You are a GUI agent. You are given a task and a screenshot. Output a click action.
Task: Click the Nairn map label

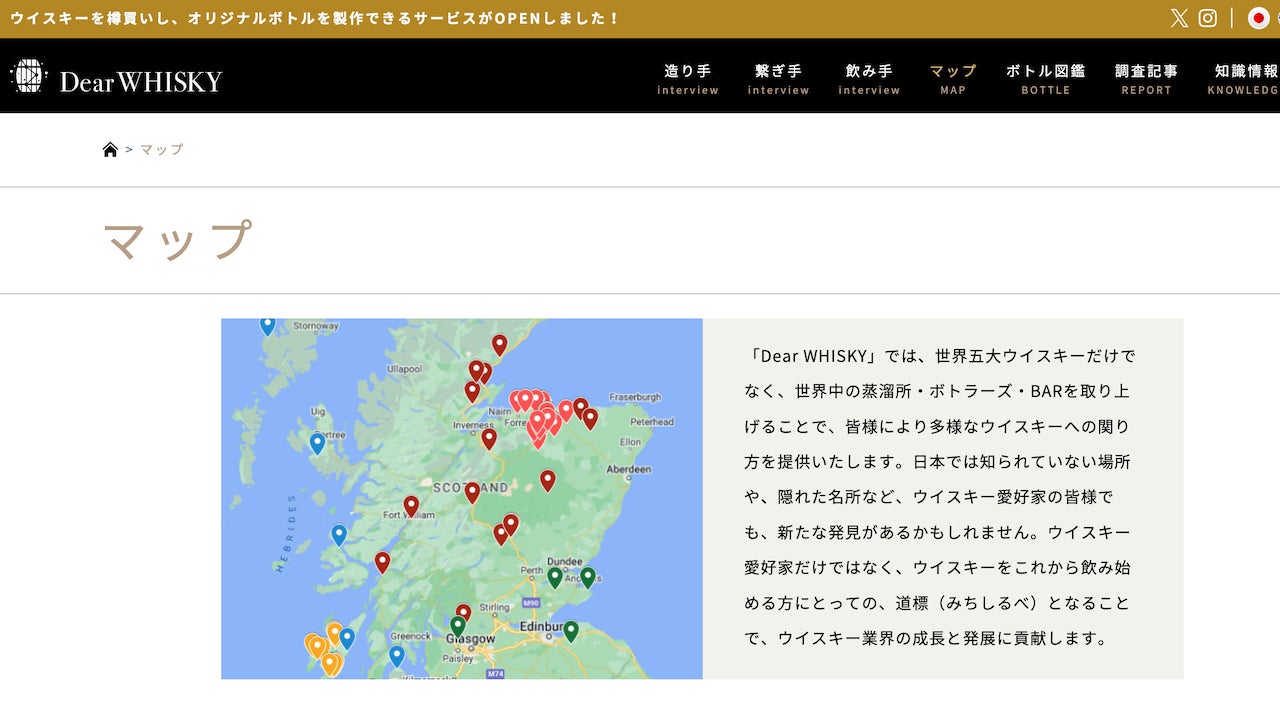coord(499,412)
